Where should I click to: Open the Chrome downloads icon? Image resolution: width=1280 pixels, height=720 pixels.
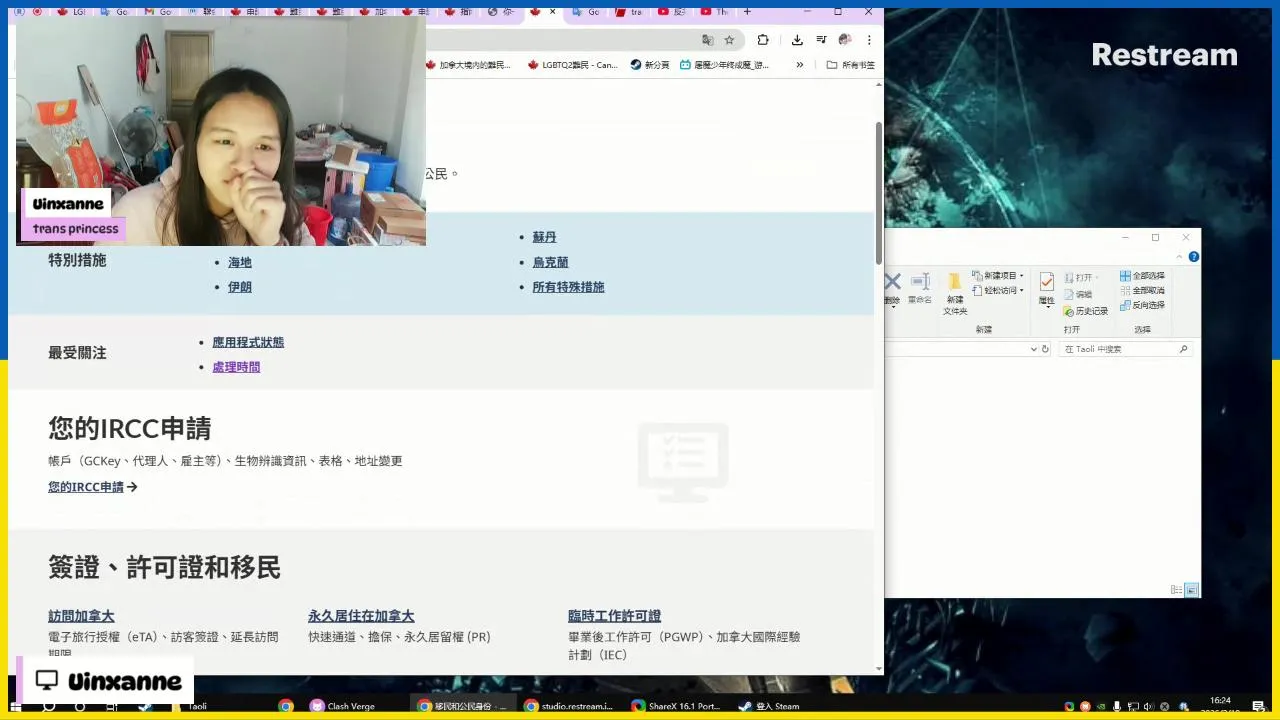[797, 40]
